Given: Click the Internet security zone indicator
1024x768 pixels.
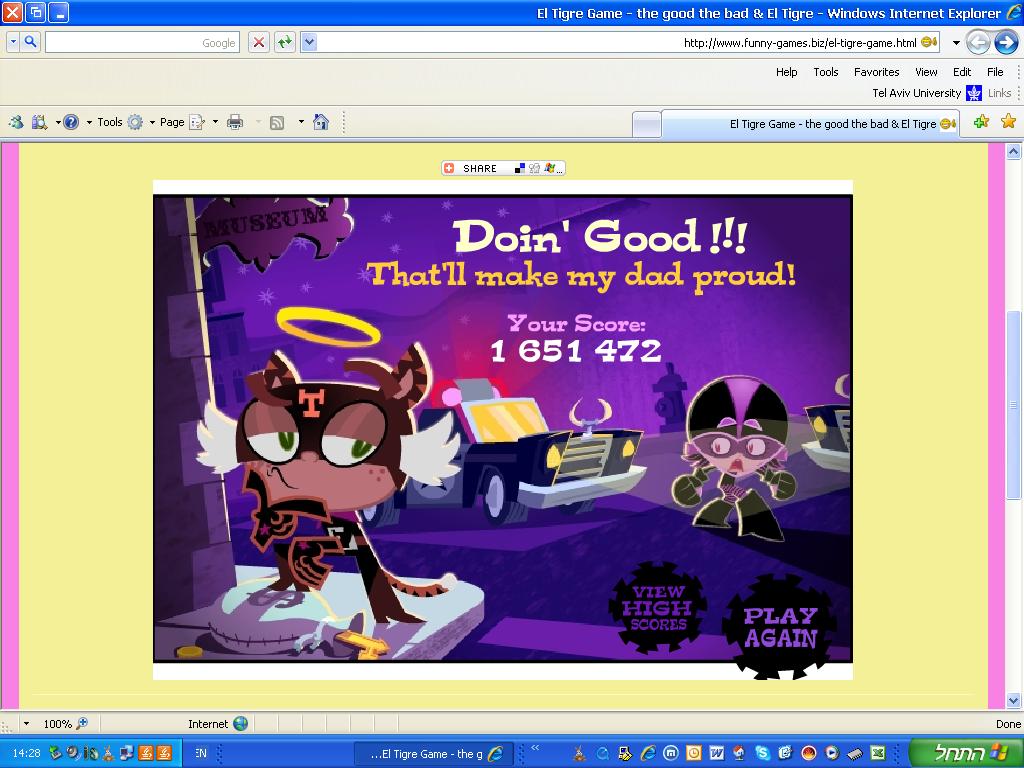Looking at the screenshot, I should [x=217, y=724].
